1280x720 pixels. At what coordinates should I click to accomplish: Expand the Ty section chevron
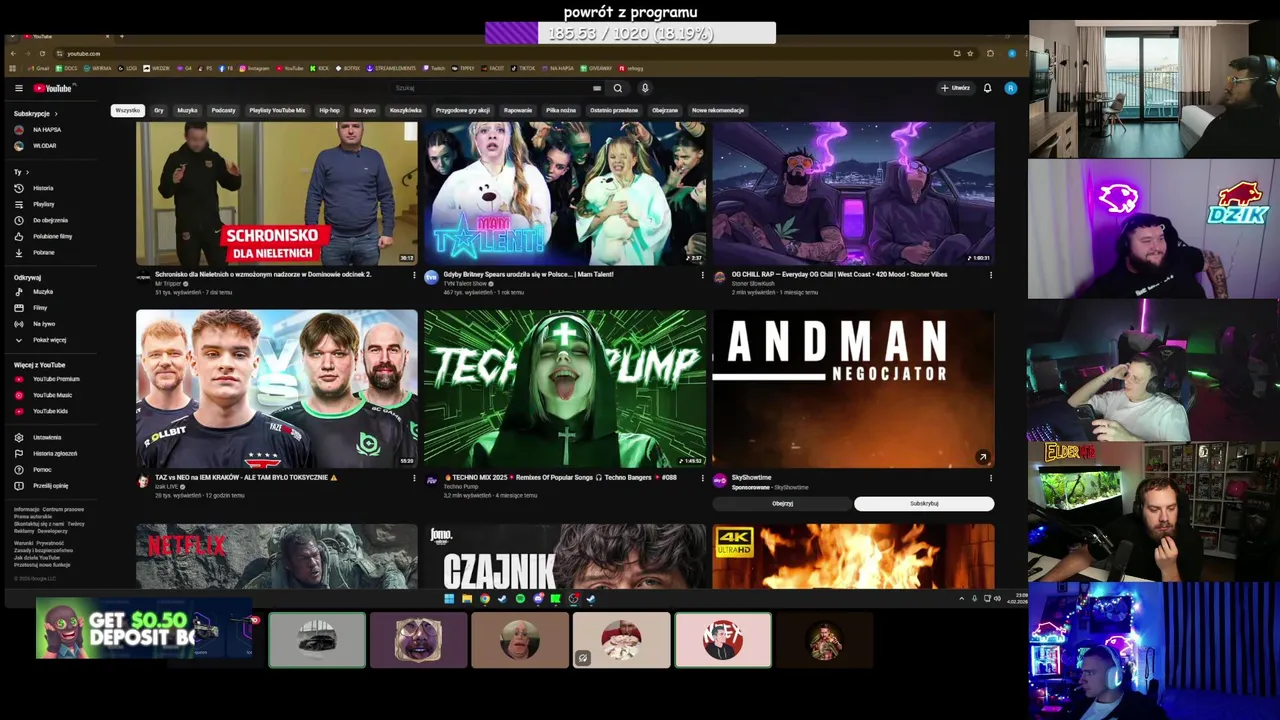[x=27, y=172]
